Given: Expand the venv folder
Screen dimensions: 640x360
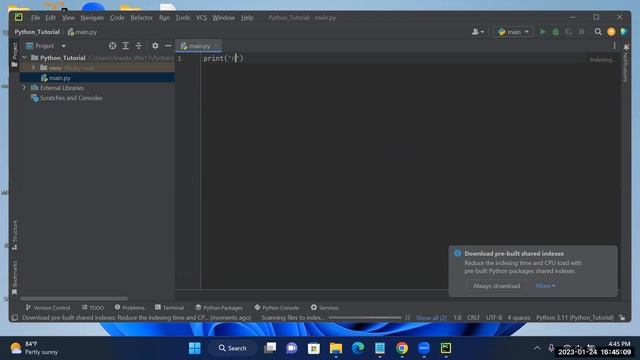Looking at the screenshot, I should click(x=34, y=68).
